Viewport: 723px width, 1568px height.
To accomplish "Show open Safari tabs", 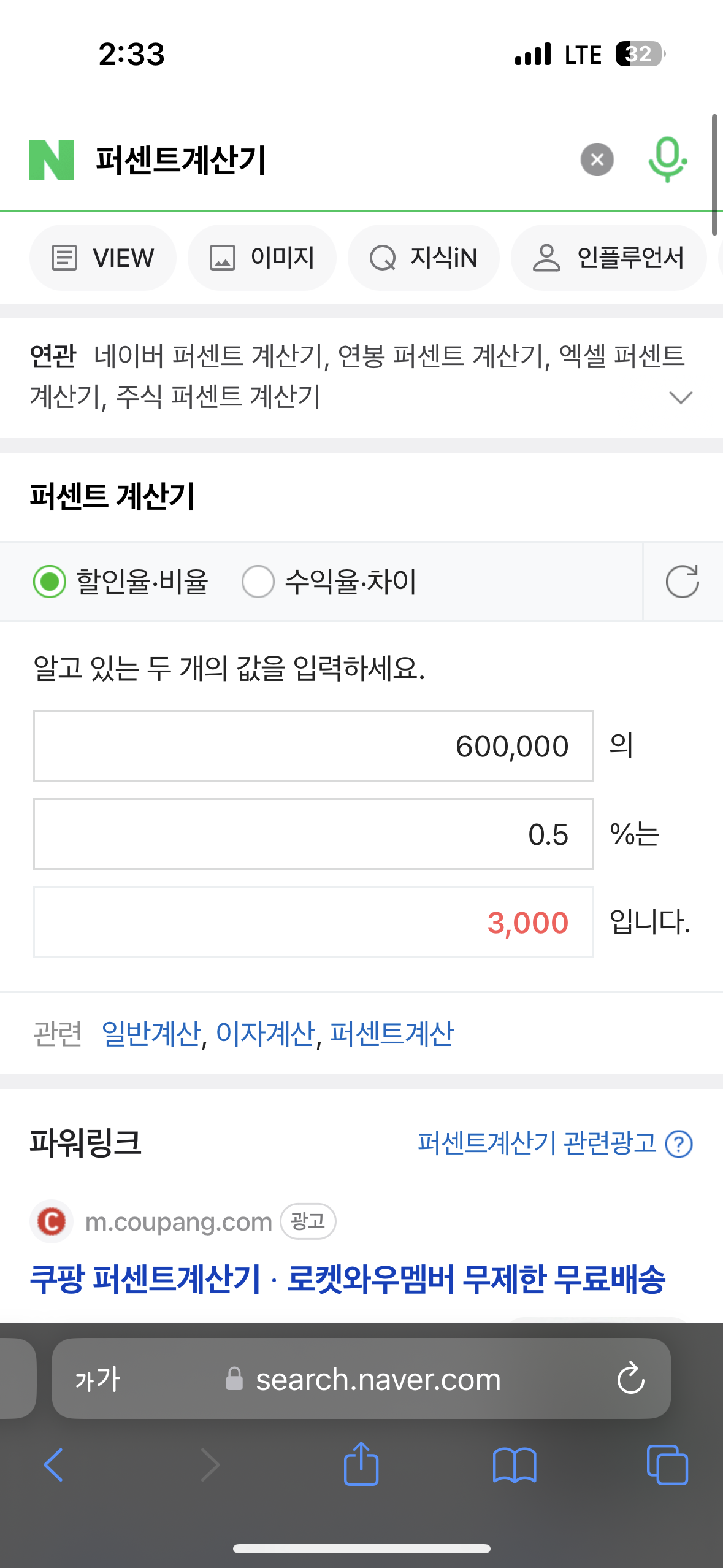I will pos(667,1465).
